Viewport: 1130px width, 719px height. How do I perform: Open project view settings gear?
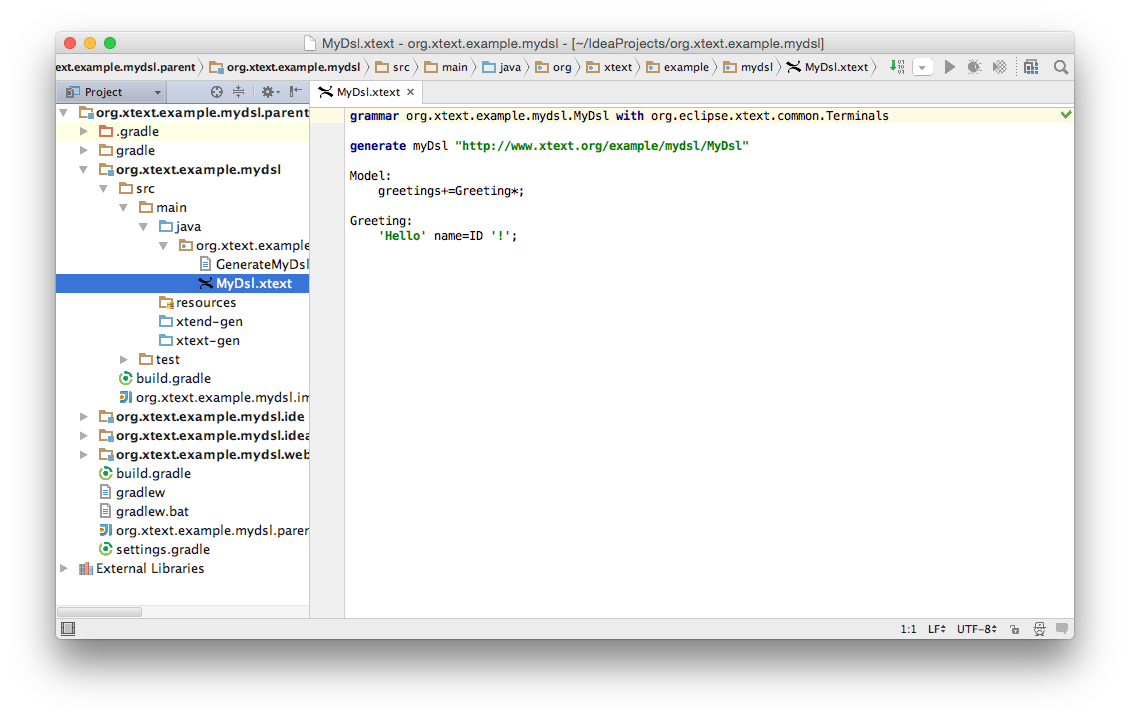click(x=270, y=91)
